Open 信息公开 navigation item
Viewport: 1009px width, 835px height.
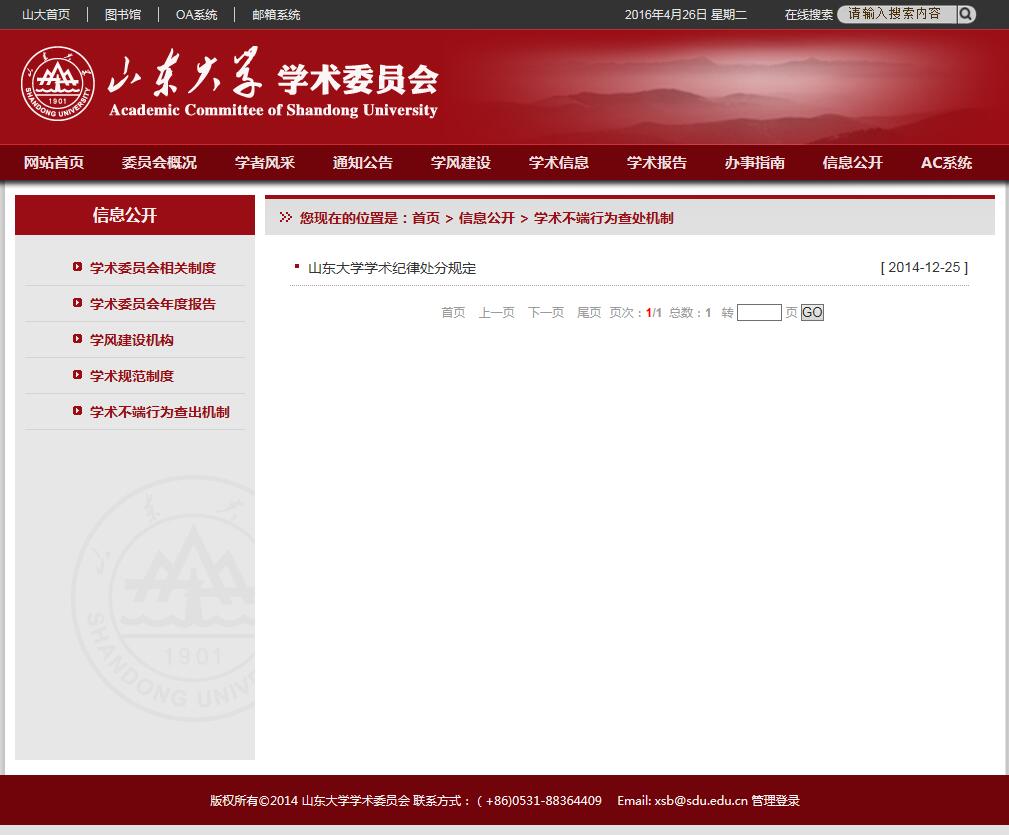click(853, 163)
